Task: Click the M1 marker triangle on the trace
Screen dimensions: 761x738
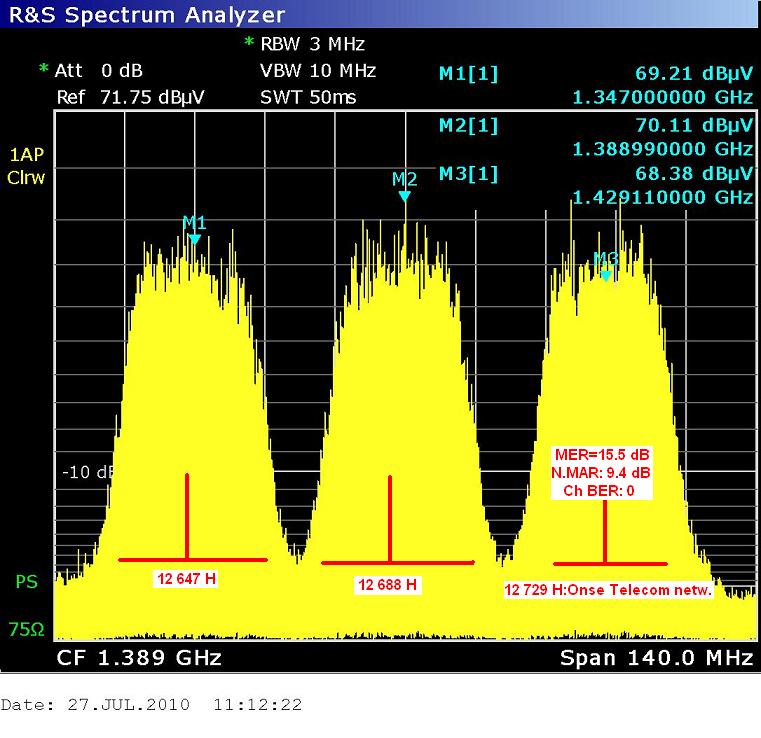Action: pos(194,239)
